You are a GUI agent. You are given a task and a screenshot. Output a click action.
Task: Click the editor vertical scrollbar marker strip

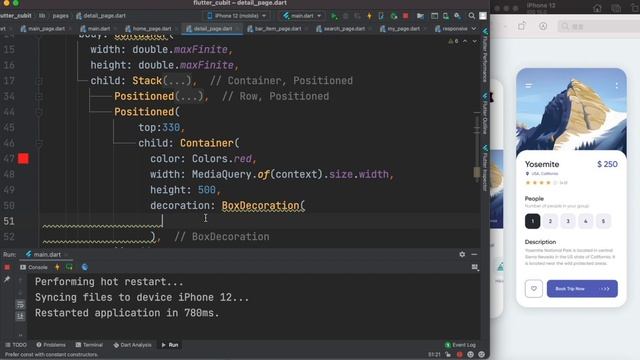pyautogui.click(x=477, y=147)
